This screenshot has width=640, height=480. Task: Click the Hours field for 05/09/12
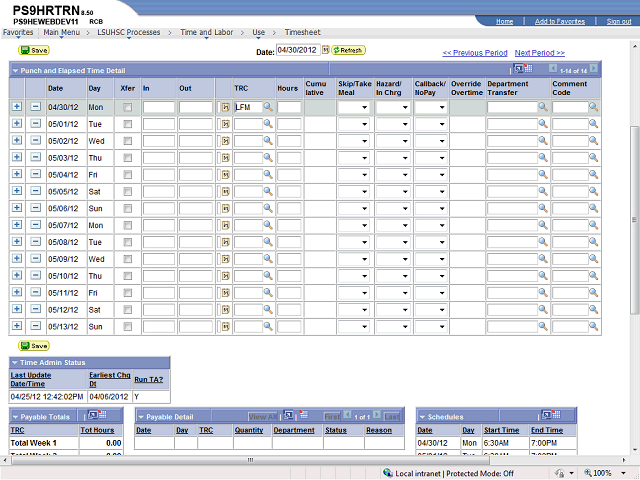(x=289, y=260)
